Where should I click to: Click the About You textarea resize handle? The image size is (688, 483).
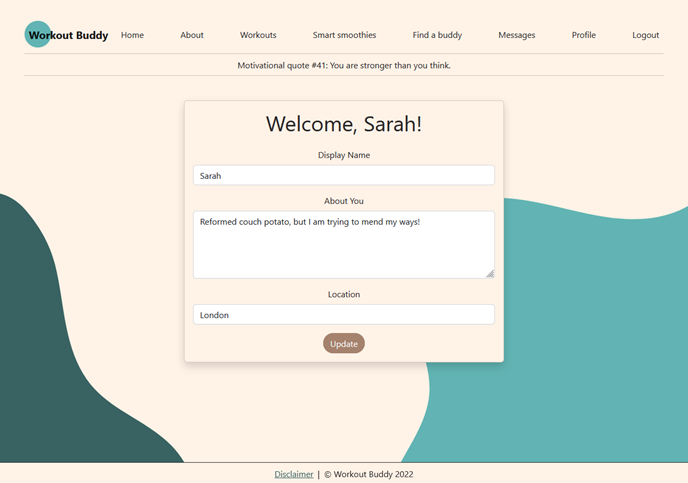click(x=490, y=274)
